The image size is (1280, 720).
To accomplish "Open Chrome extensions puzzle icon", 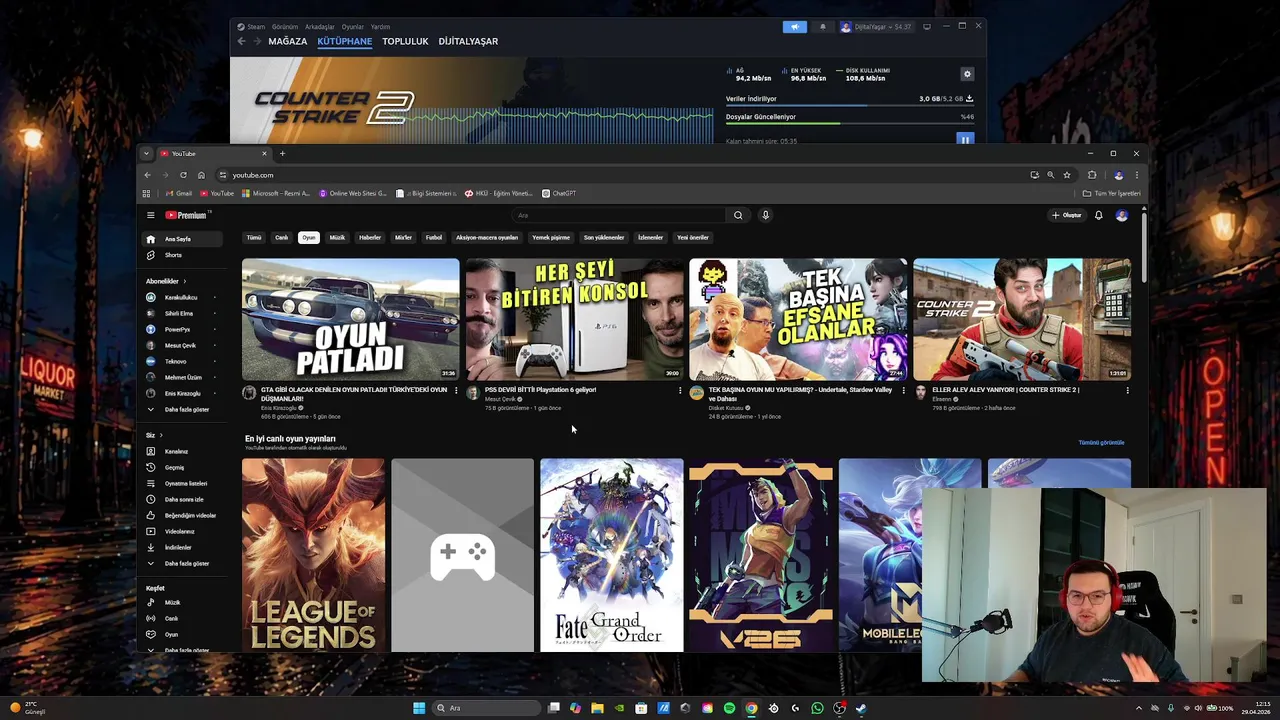I will tap(1092, 175).
